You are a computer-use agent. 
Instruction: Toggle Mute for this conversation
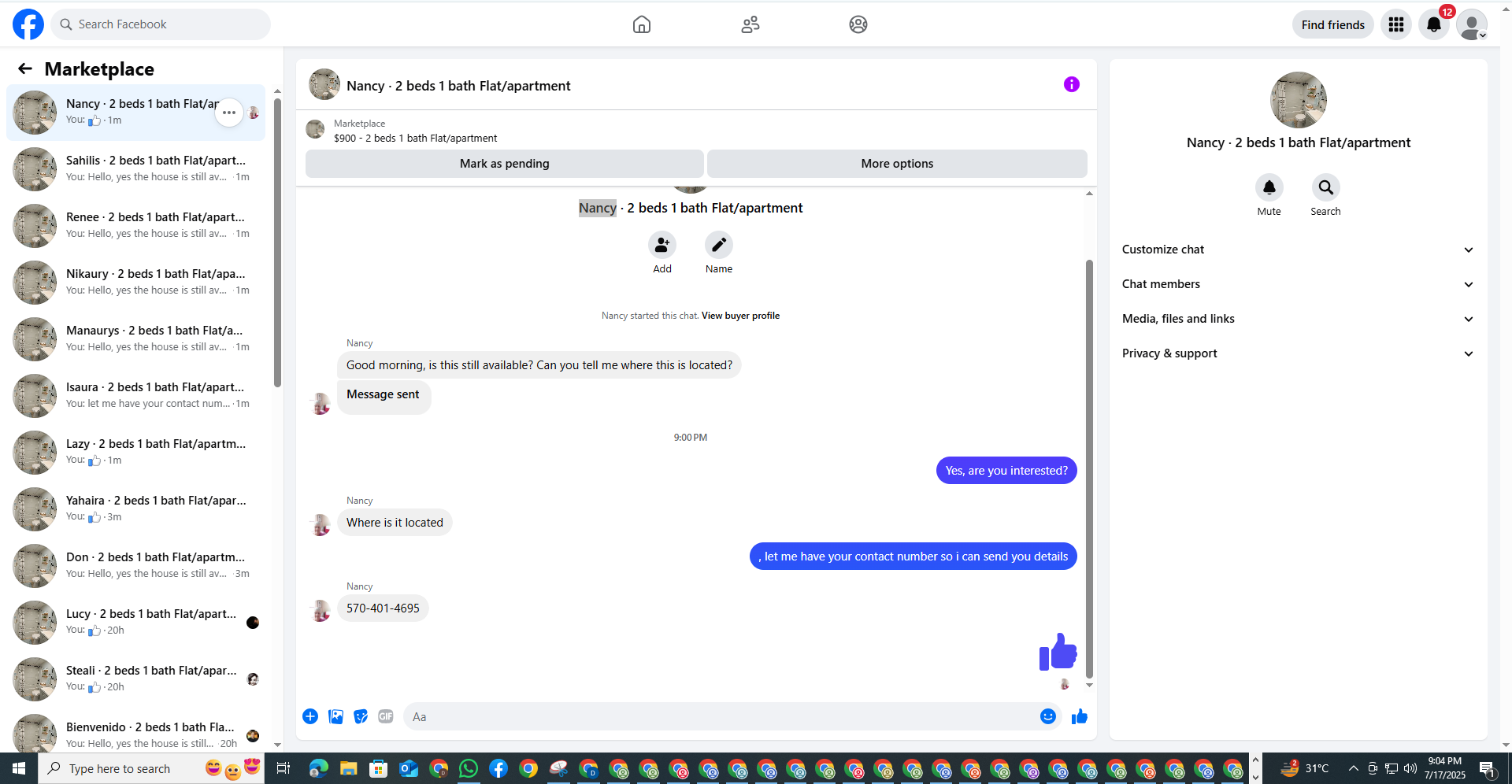point(1269,187)
